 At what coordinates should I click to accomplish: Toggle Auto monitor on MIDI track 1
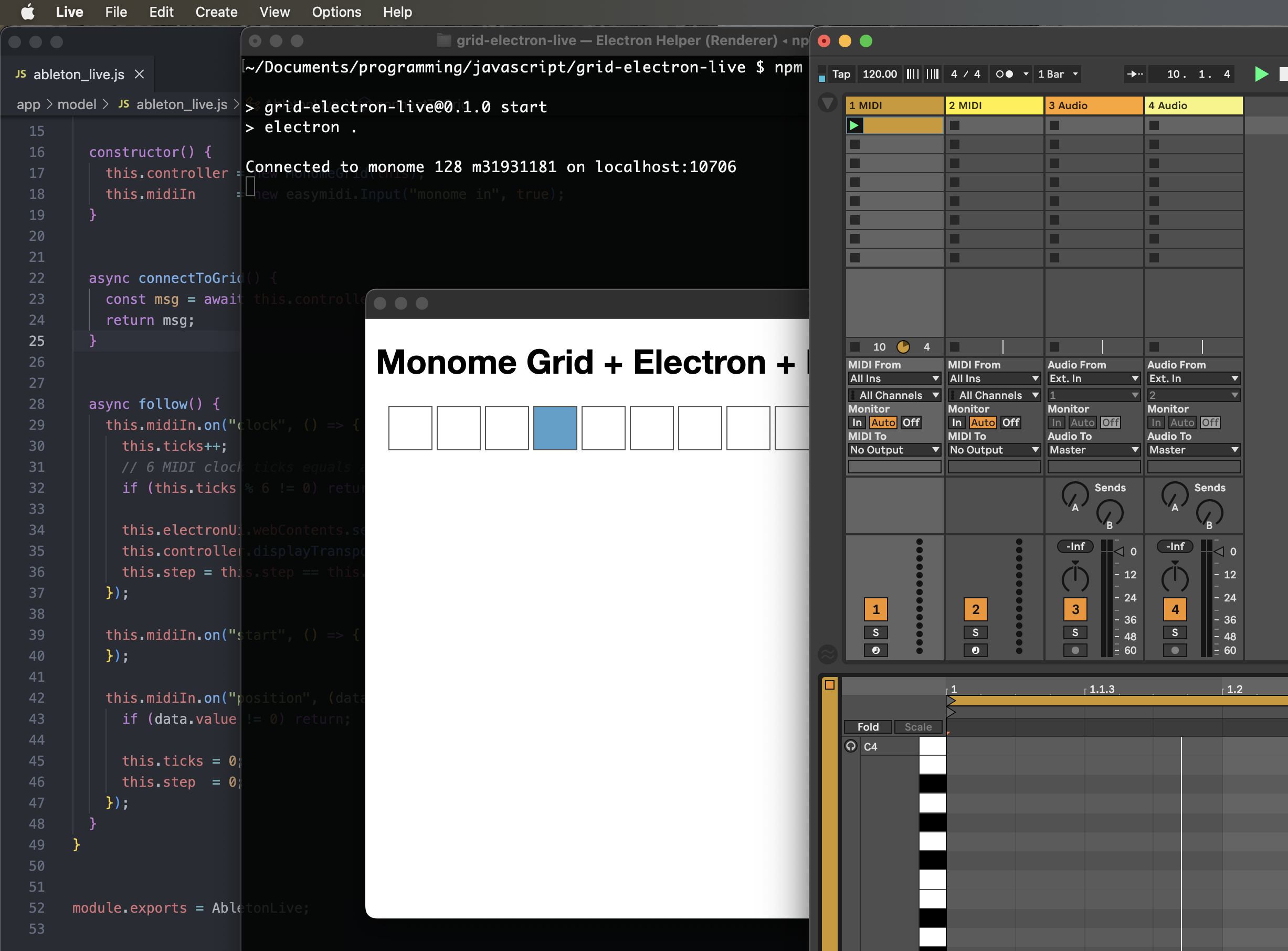pyautogui.click(x=884, y=421)
